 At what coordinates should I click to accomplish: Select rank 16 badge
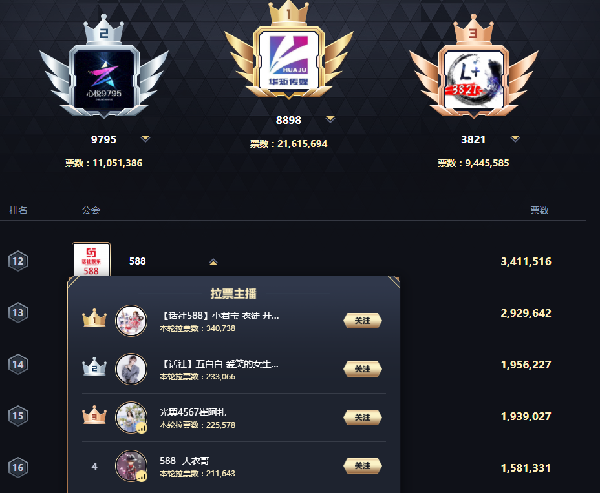pyautogui.click(x=18, y=467)
